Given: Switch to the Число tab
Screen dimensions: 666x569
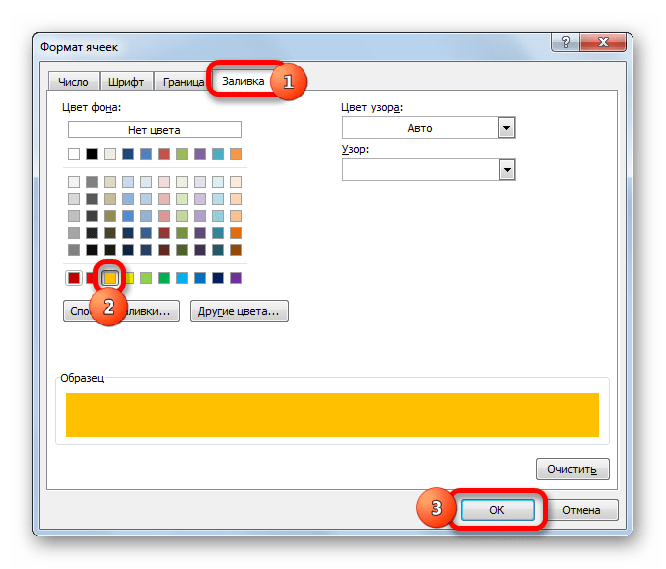Looking at the screenshot, I should tap(72, 83).
